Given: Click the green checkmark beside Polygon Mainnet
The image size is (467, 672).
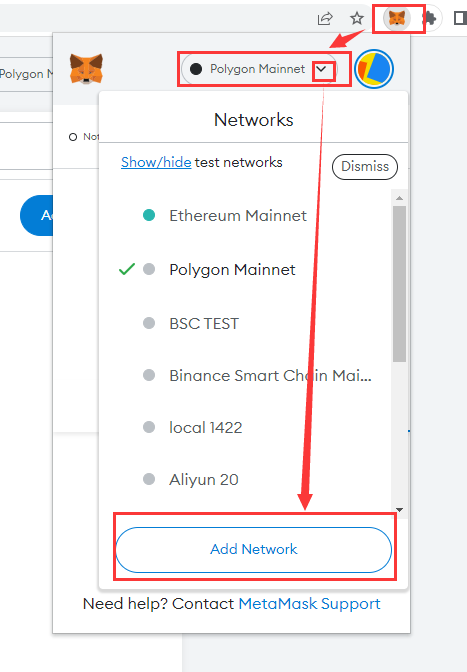Looking at the screenshot, I should point(127,269).
